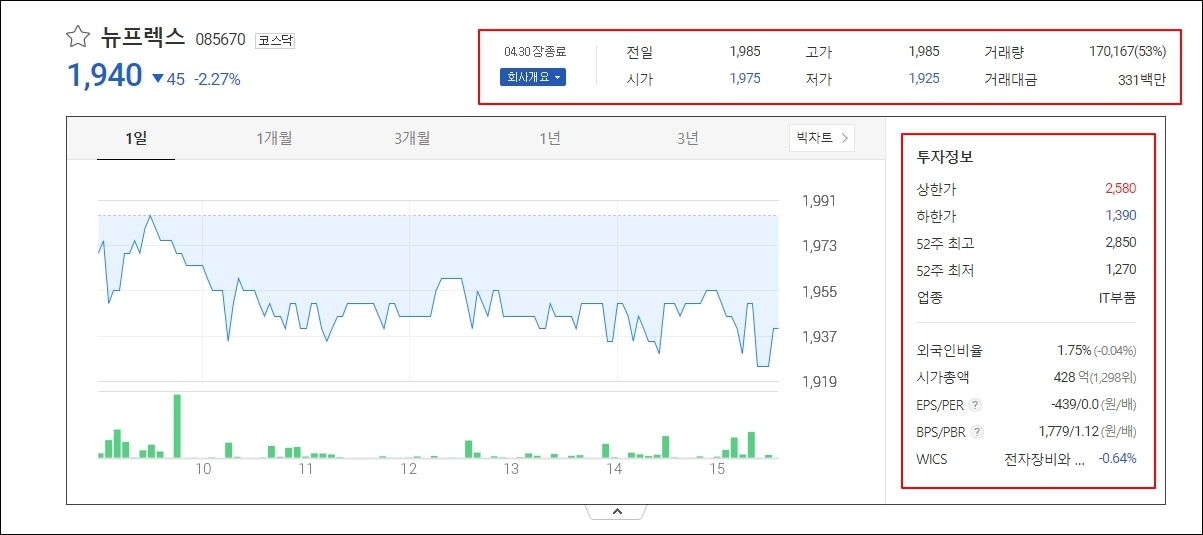Click the 외국인비율 value 1.75%
This screenshot has width=1203, height=535.
tap(1073, 350)
